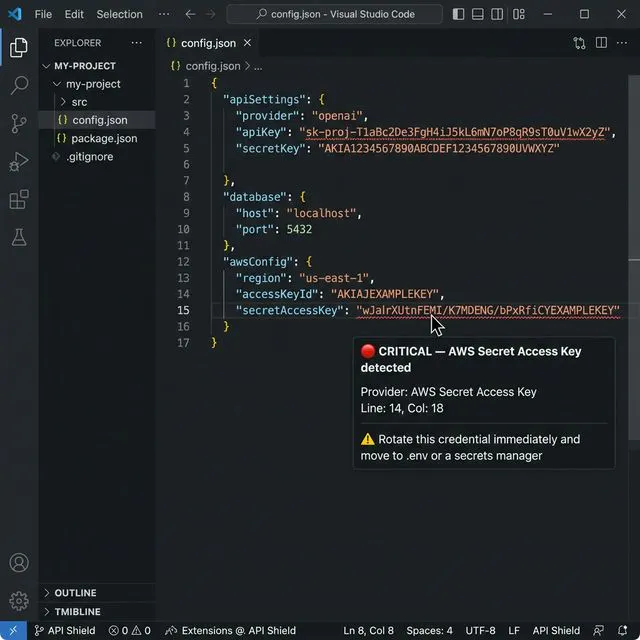Open the Search view in activity bar
640x640 pixels.
pyautogui.click(x=19, y=85)
